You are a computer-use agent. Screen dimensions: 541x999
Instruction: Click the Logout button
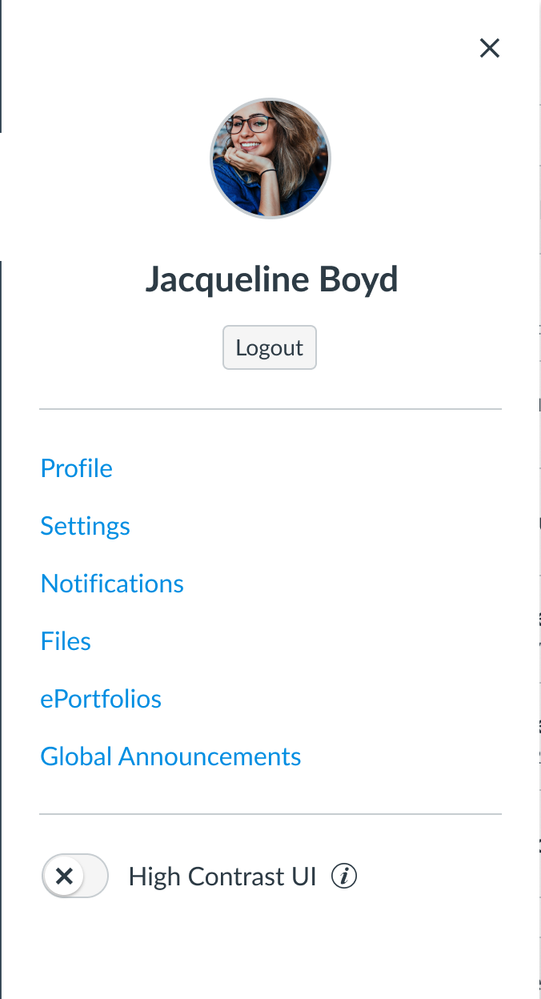(x=270, y=347)
